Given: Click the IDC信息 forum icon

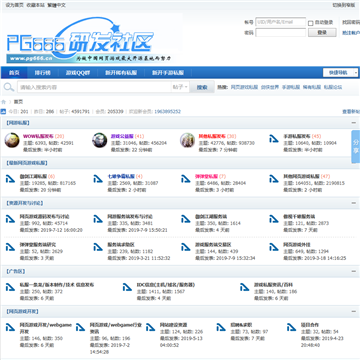Looking at the screenshot, I should click(127, 287).
